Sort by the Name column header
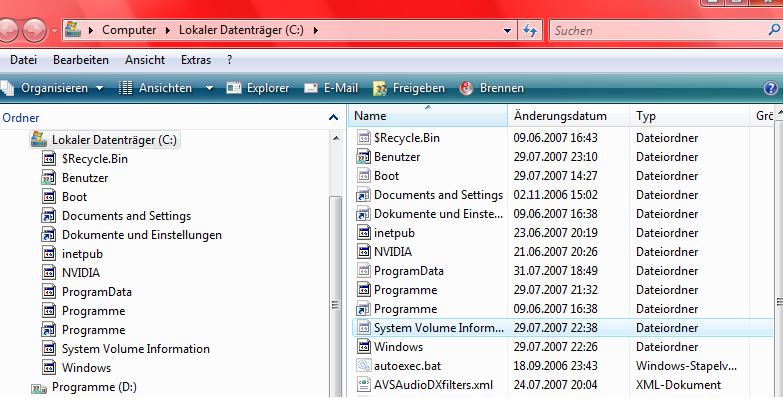The height and width of the screenshot is (401, 783). 428,116
